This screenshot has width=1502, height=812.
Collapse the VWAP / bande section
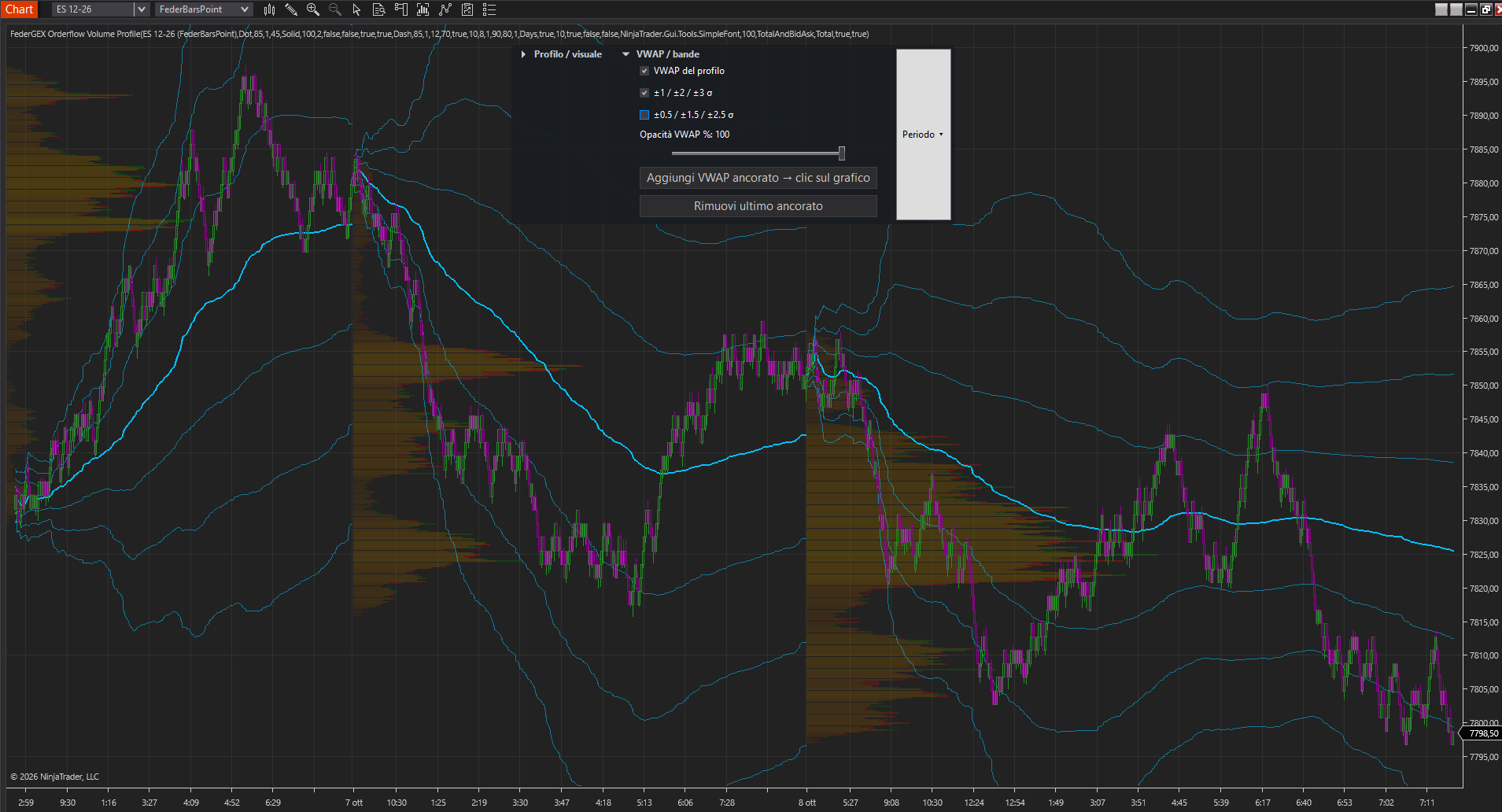tap(661, 54)
